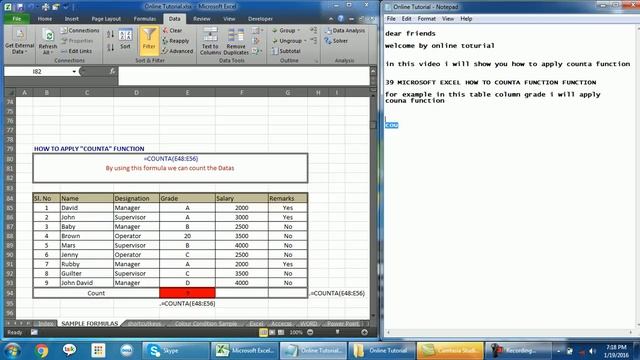Select the highlighted 'cou' text in Notepad
Image resolution: width=640 pixels, height=360 pixels.
tap(392, 125)
